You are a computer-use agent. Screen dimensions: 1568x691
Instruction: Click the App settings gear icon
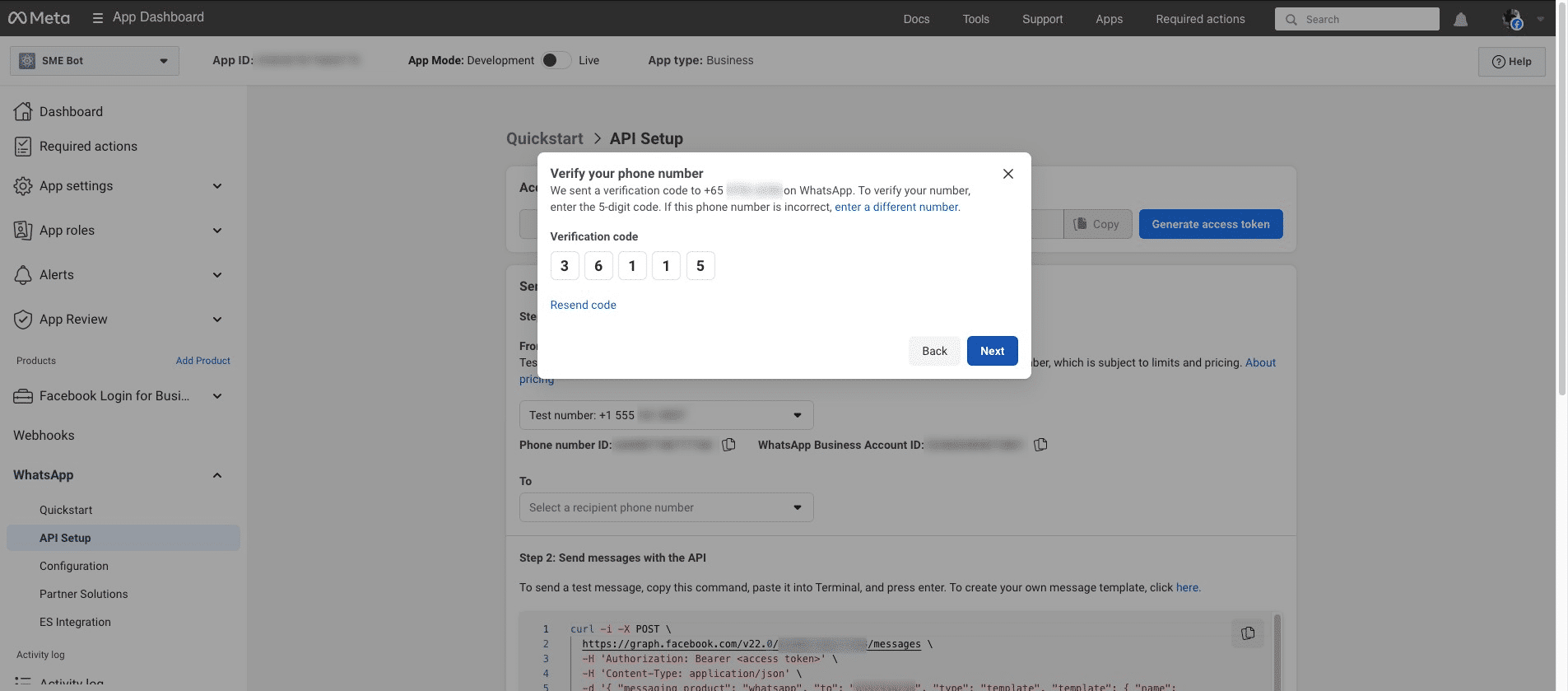[23, 186]
